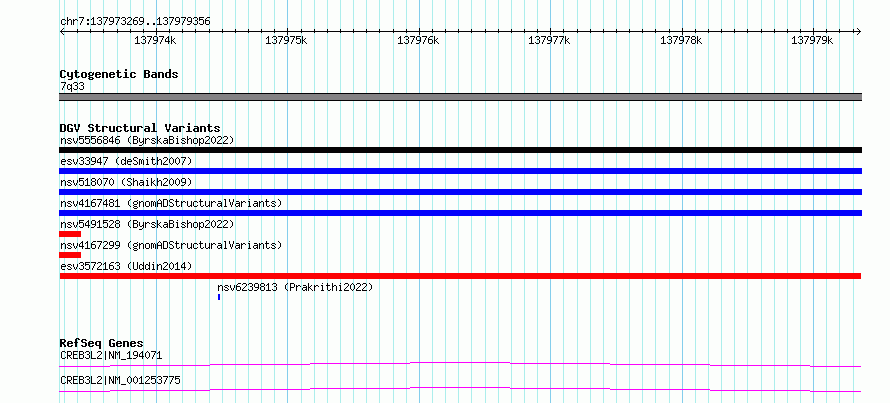Viewport: 890px width, 403px height.
Task: Select the short red nsv4167299 bar
Action: [x=70, y=255]
